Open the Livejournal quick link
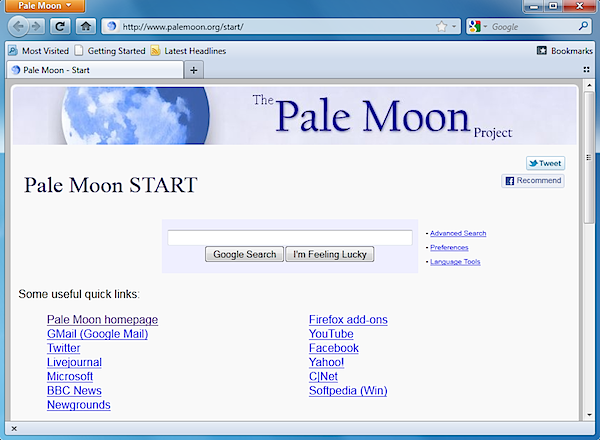 pos(74,362)
